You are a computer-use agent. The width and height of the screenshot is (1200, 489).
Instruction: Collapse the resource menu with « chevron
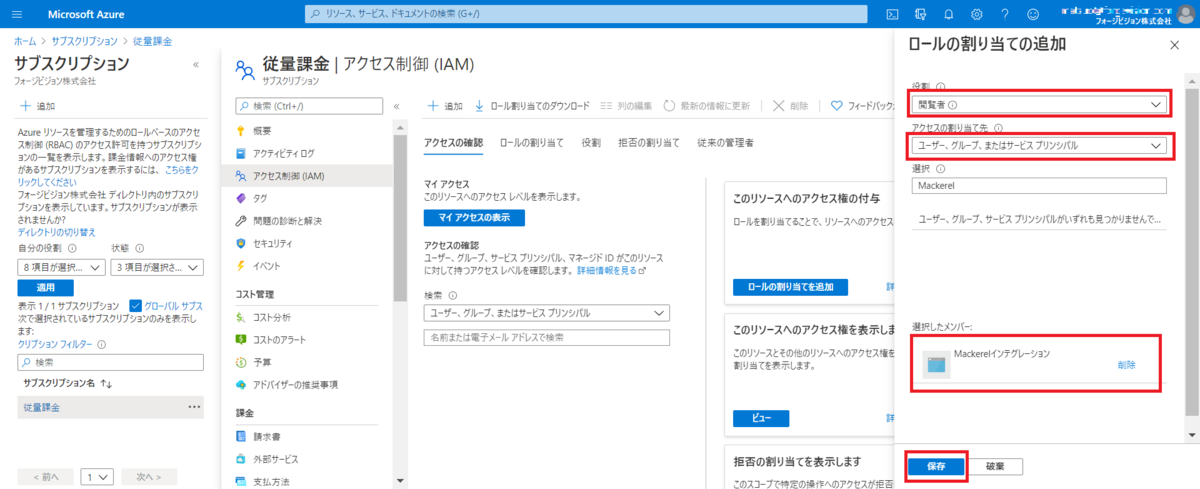click(396, 105)
